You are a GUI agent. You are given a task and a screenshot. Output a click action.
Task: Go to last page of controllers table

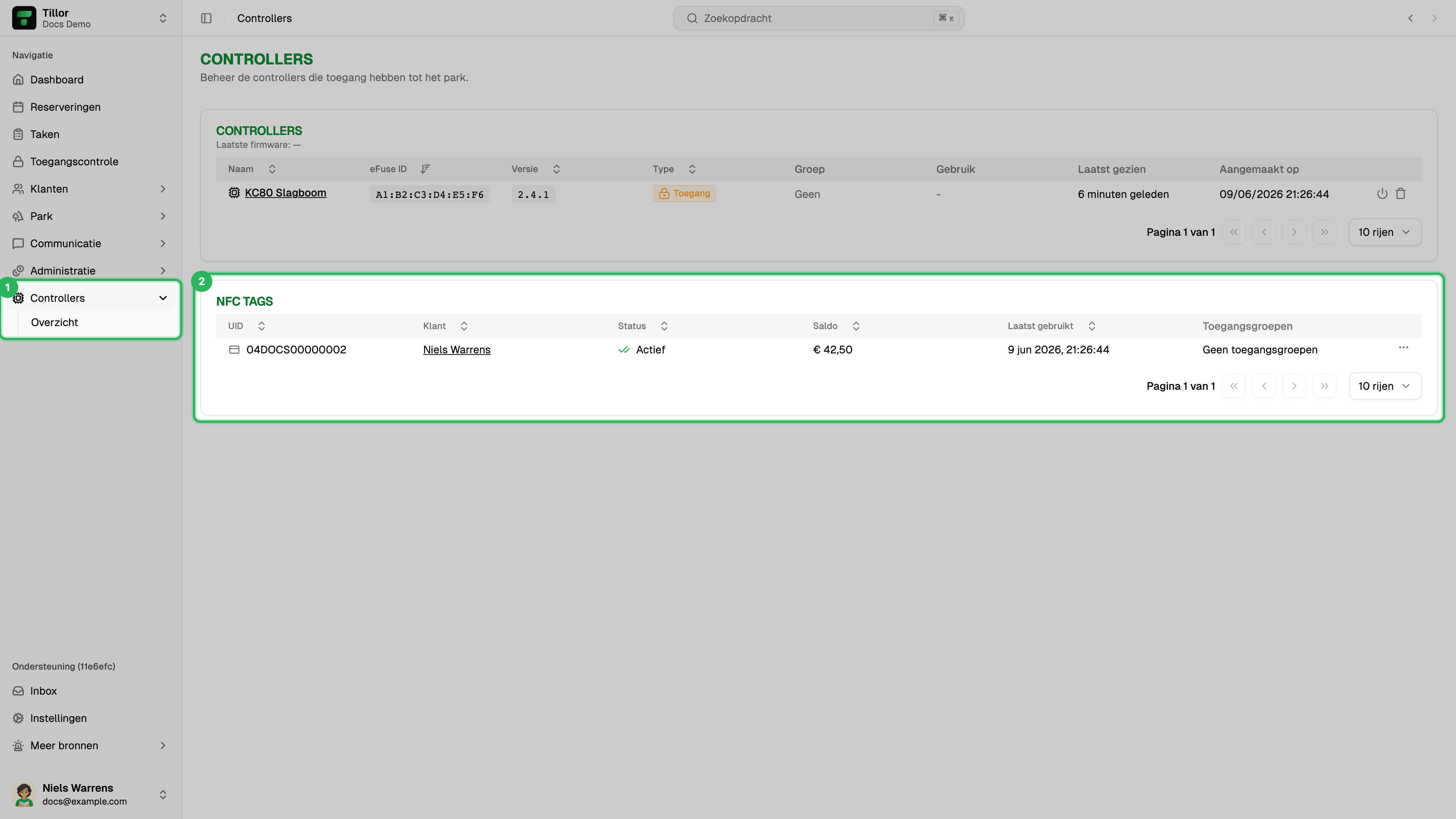click(x=1325, y=232)
